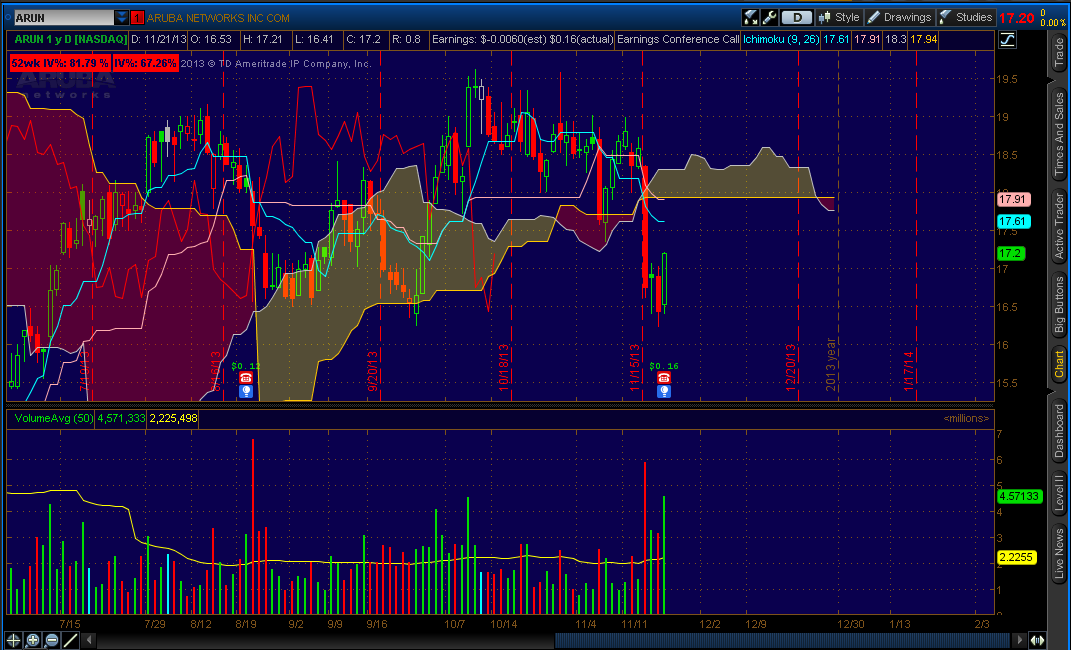Screen dimensions: 1071x650
Task: Click the 11/15/13 expiration line label
Action: click(x=635, y=367)
